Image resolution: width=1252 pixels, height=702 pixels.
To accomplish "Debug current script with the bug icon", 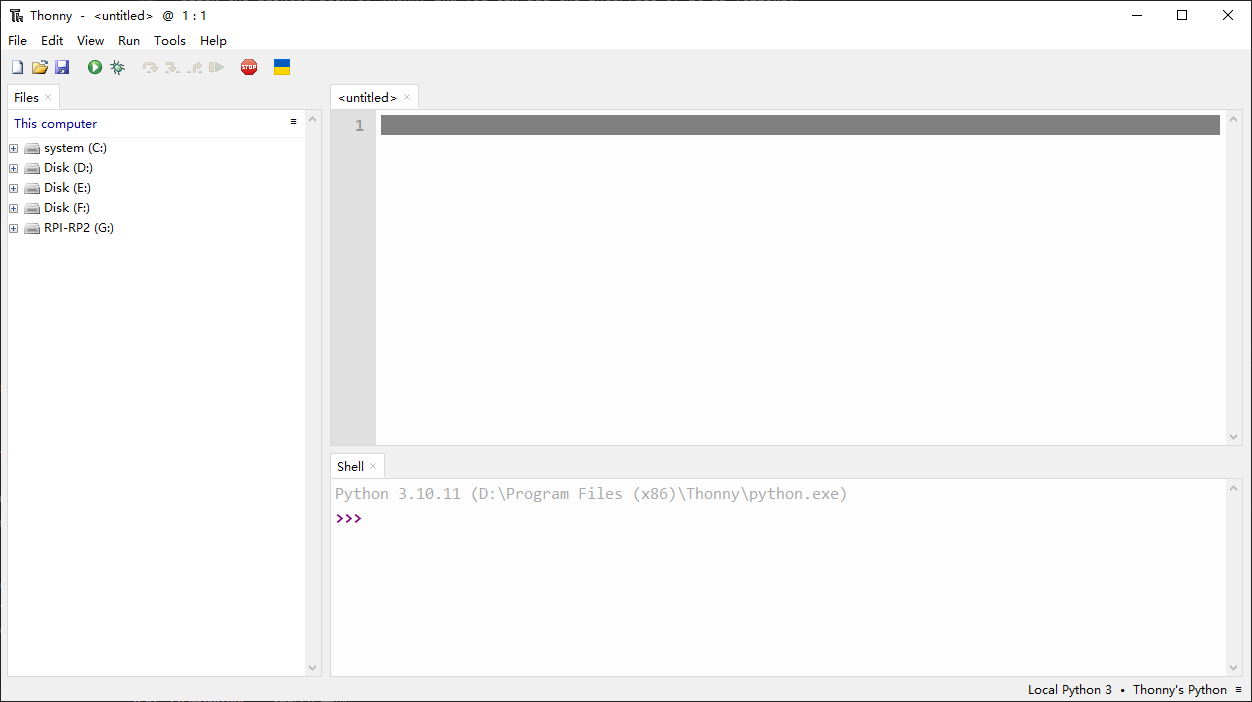I will pos(117,67).
